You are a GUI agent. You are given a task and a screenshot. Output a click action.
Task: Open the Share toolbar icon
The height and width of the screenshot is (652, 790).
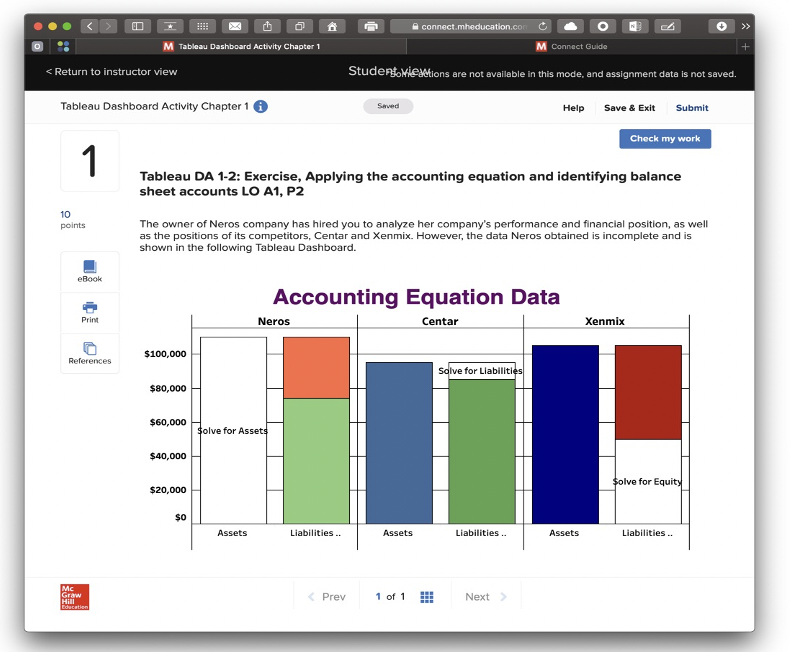pyautogui.click(x=268, y=26)
